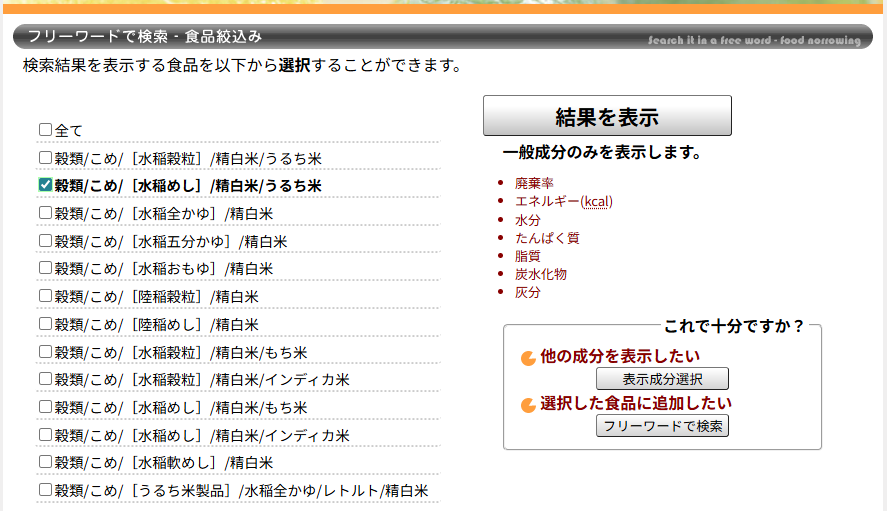Click 一般成分のみを表示します。 text
Screen dimensions: 887x511
point(603,152)
